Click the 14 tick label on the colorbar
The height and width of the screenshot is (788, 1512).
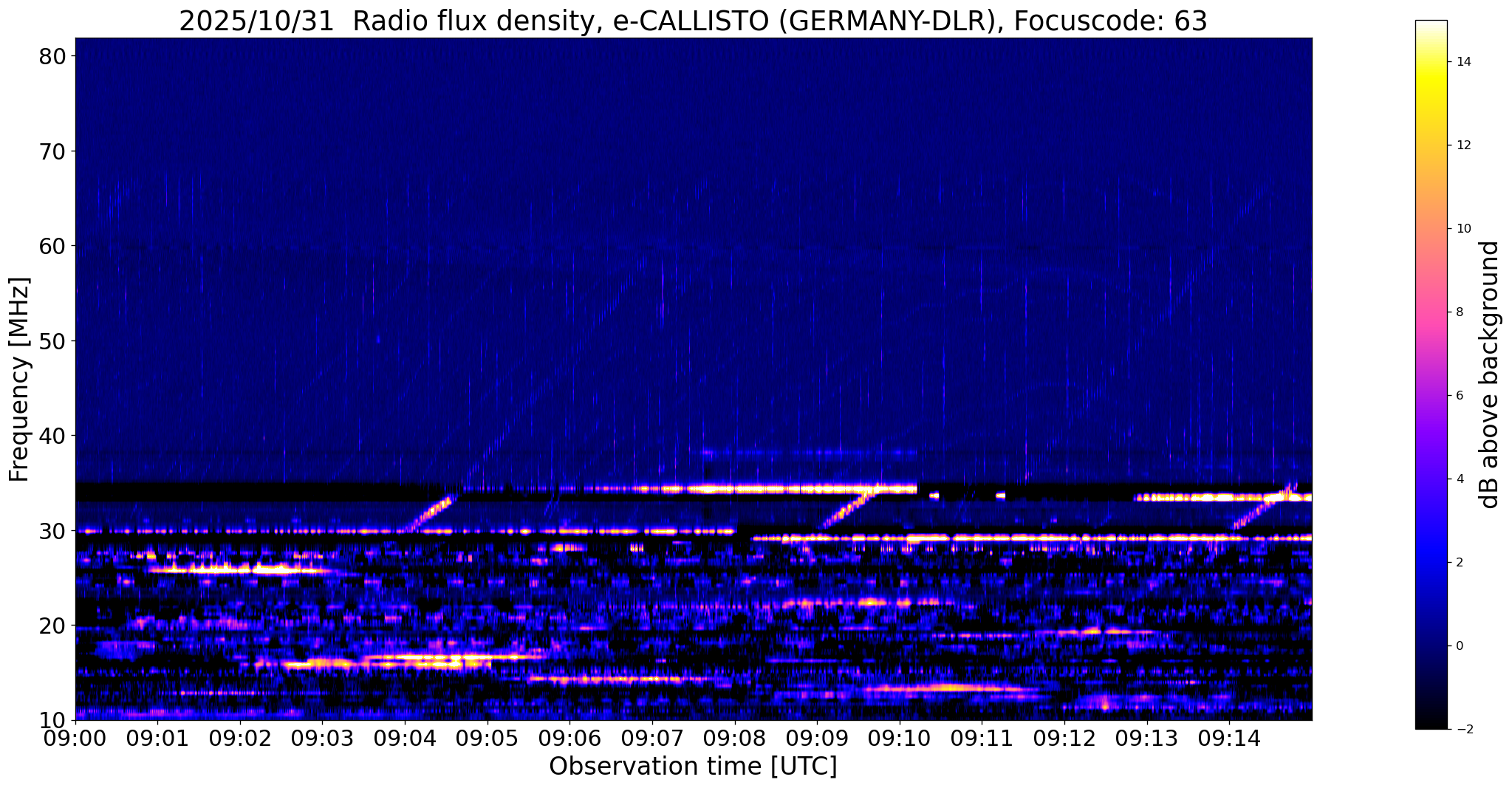(x=1463, y=62)
